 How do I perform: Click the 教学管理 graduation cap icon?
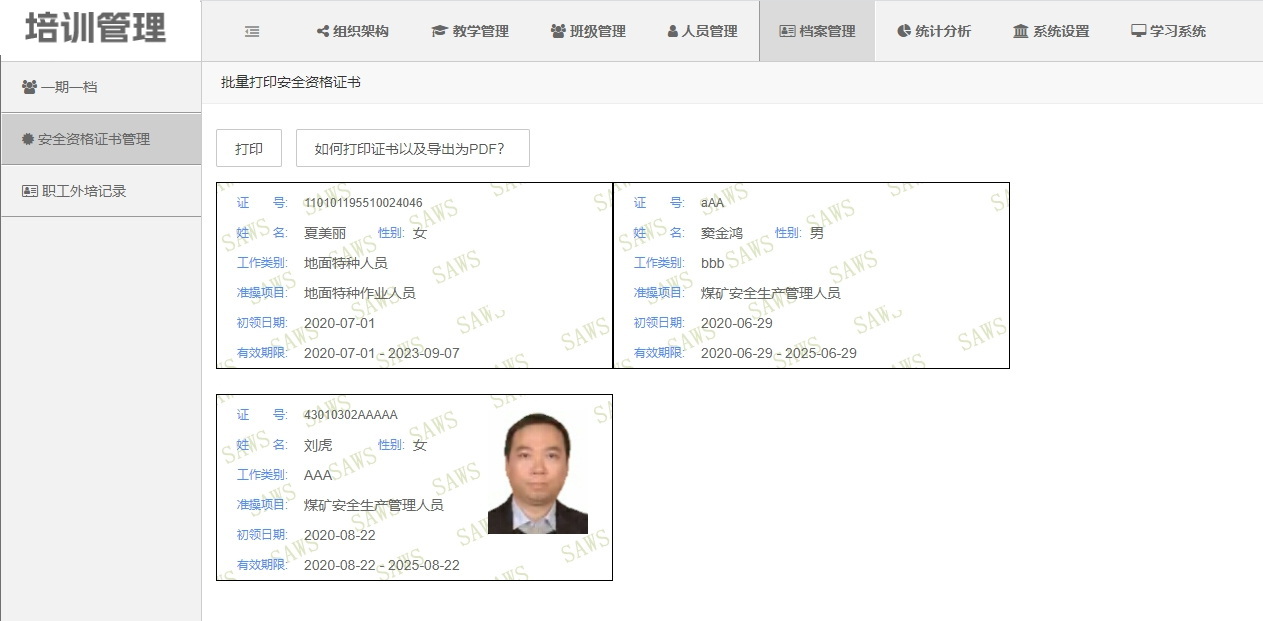coord(439,31)
